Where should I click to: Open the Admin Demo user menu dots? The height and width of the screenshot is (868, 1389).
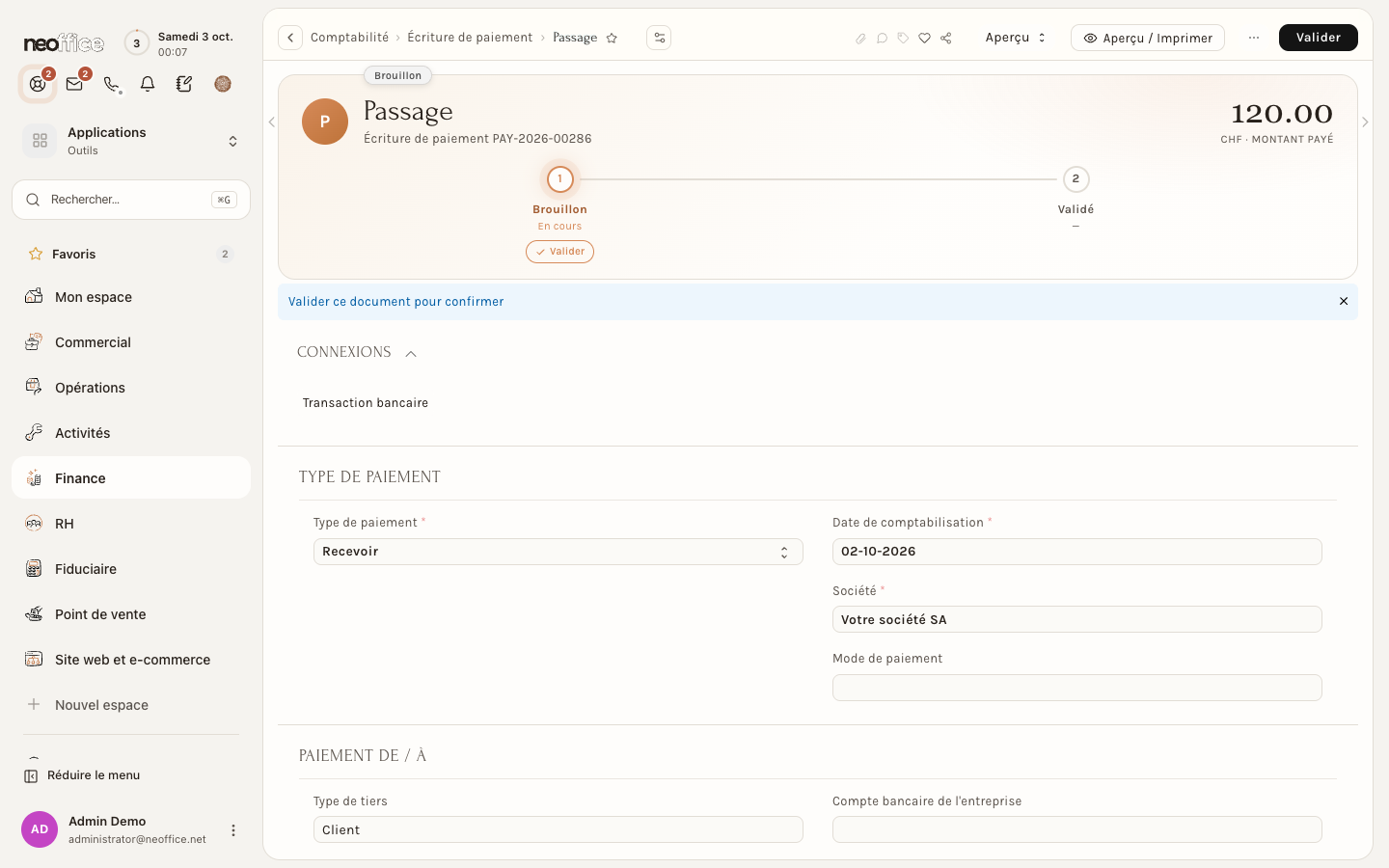(x=232, y=830)
